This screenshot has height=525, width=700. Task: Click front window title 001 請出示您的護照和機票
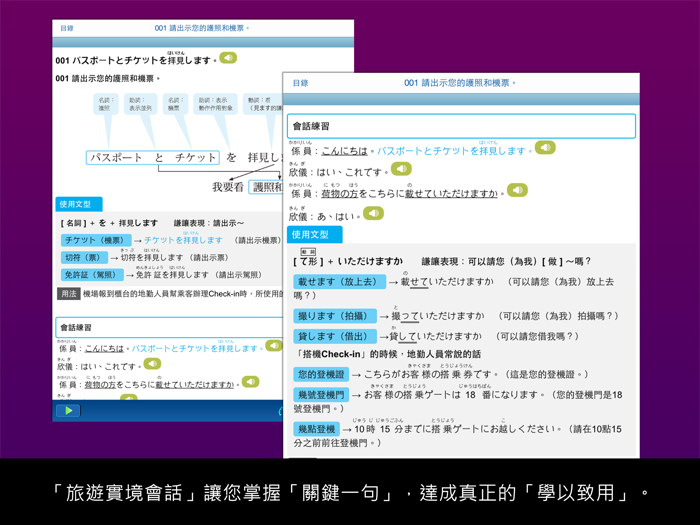pos(460,83)
